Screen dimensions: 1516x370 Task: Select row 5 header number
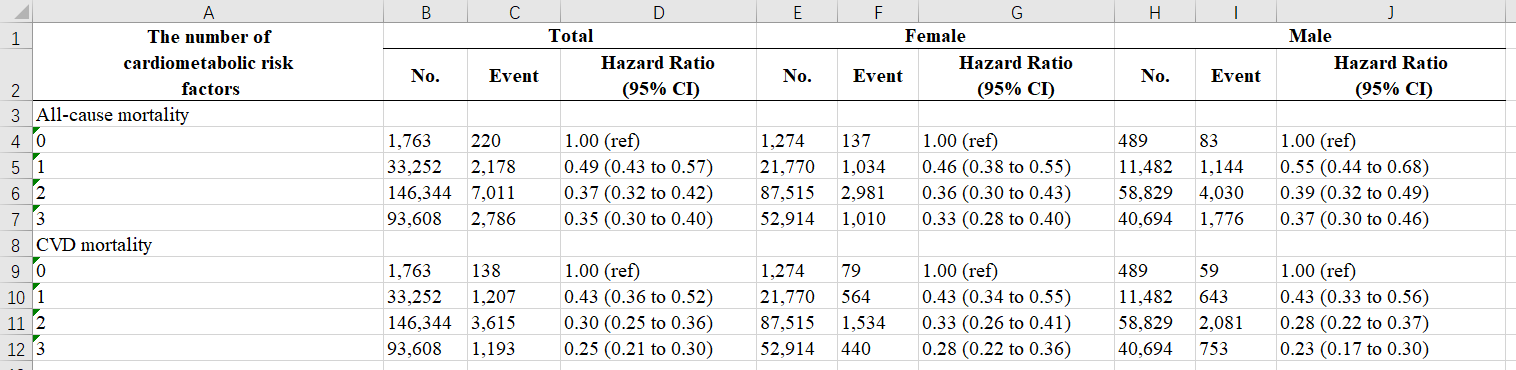click(x=16, y=166)
